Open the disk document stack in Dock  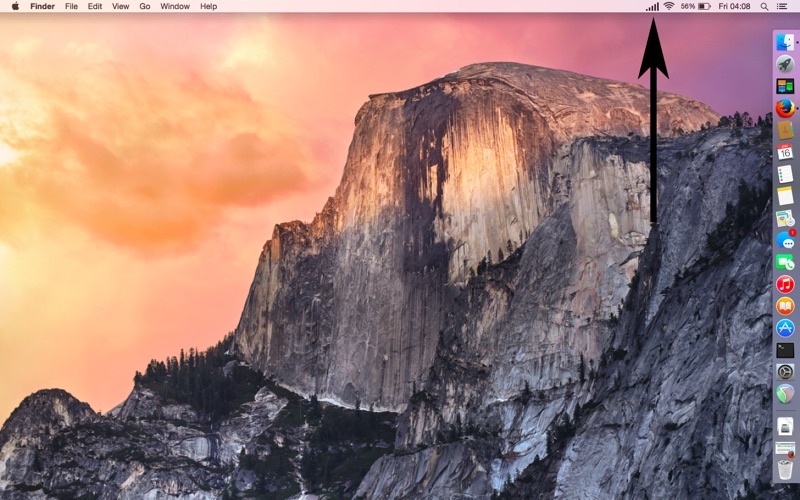785,426
